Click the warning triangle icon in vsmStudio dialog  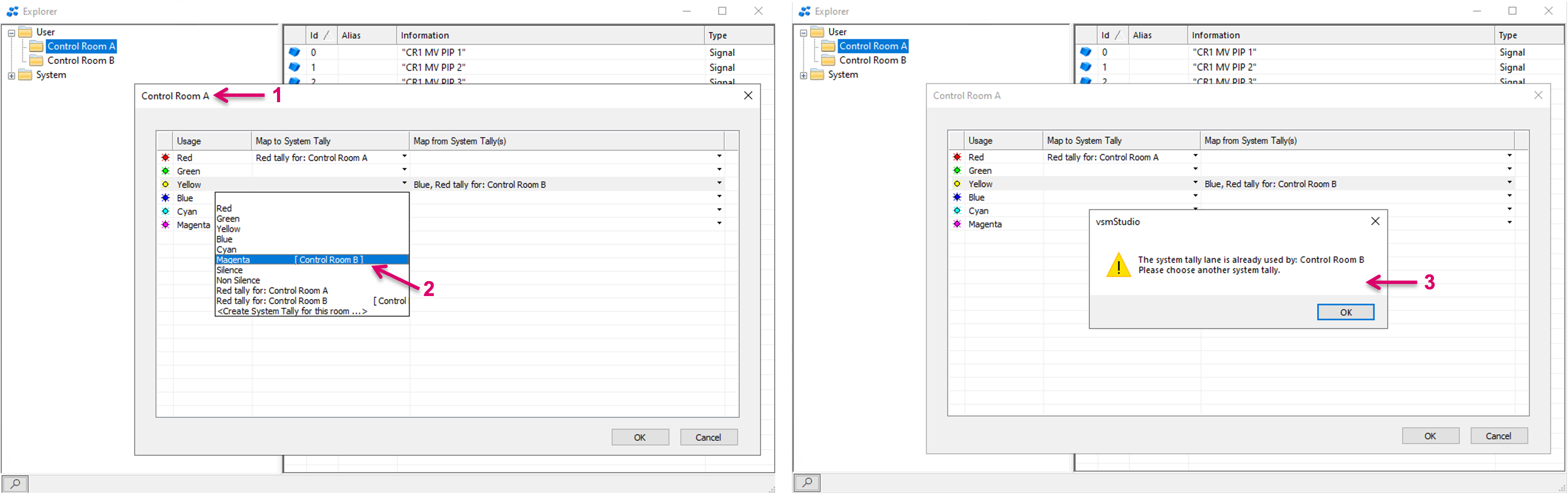pos(1118,266)
